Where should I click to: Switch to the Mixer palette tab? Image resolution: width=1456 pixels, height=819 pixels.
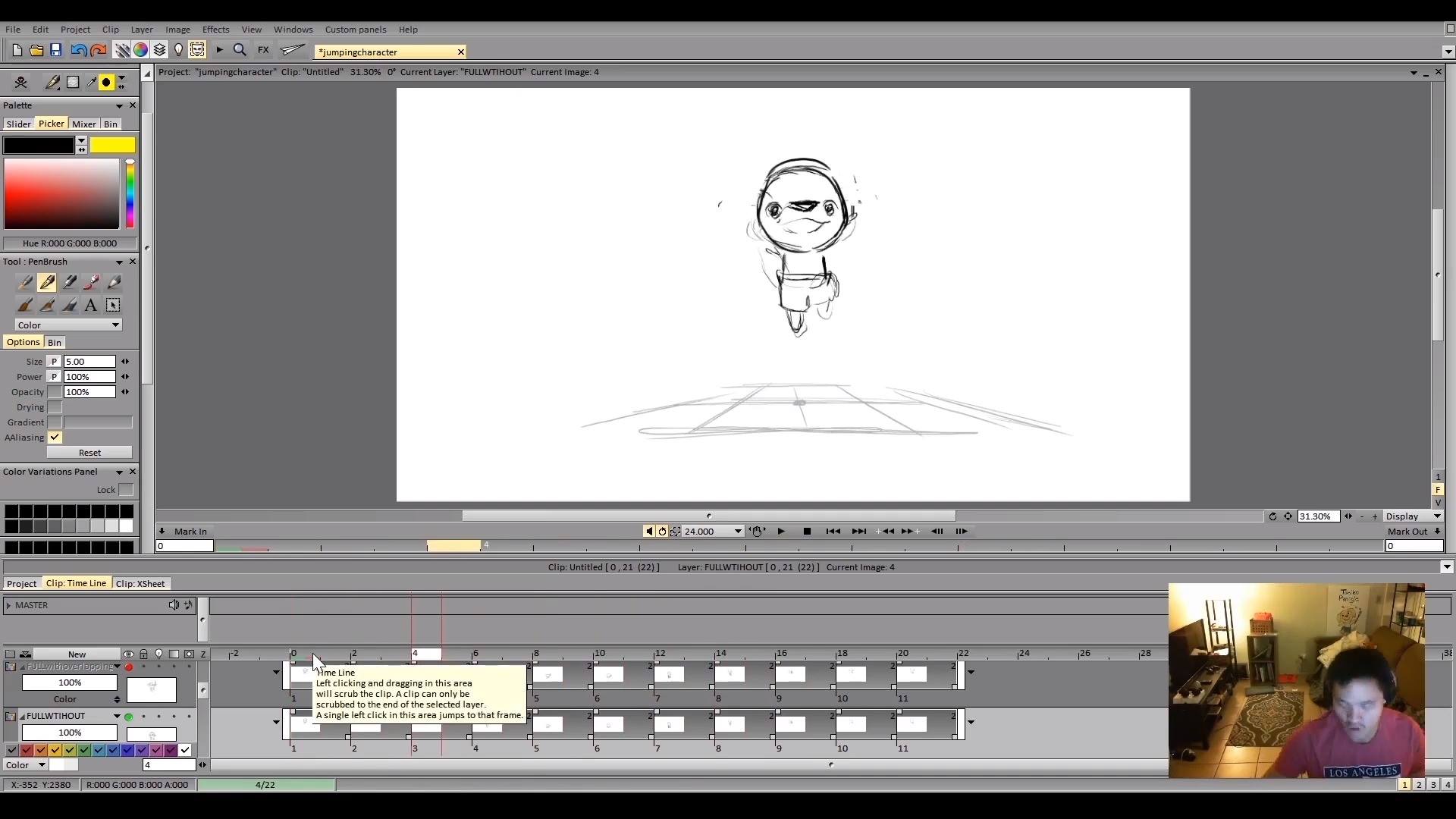point(84,124)
